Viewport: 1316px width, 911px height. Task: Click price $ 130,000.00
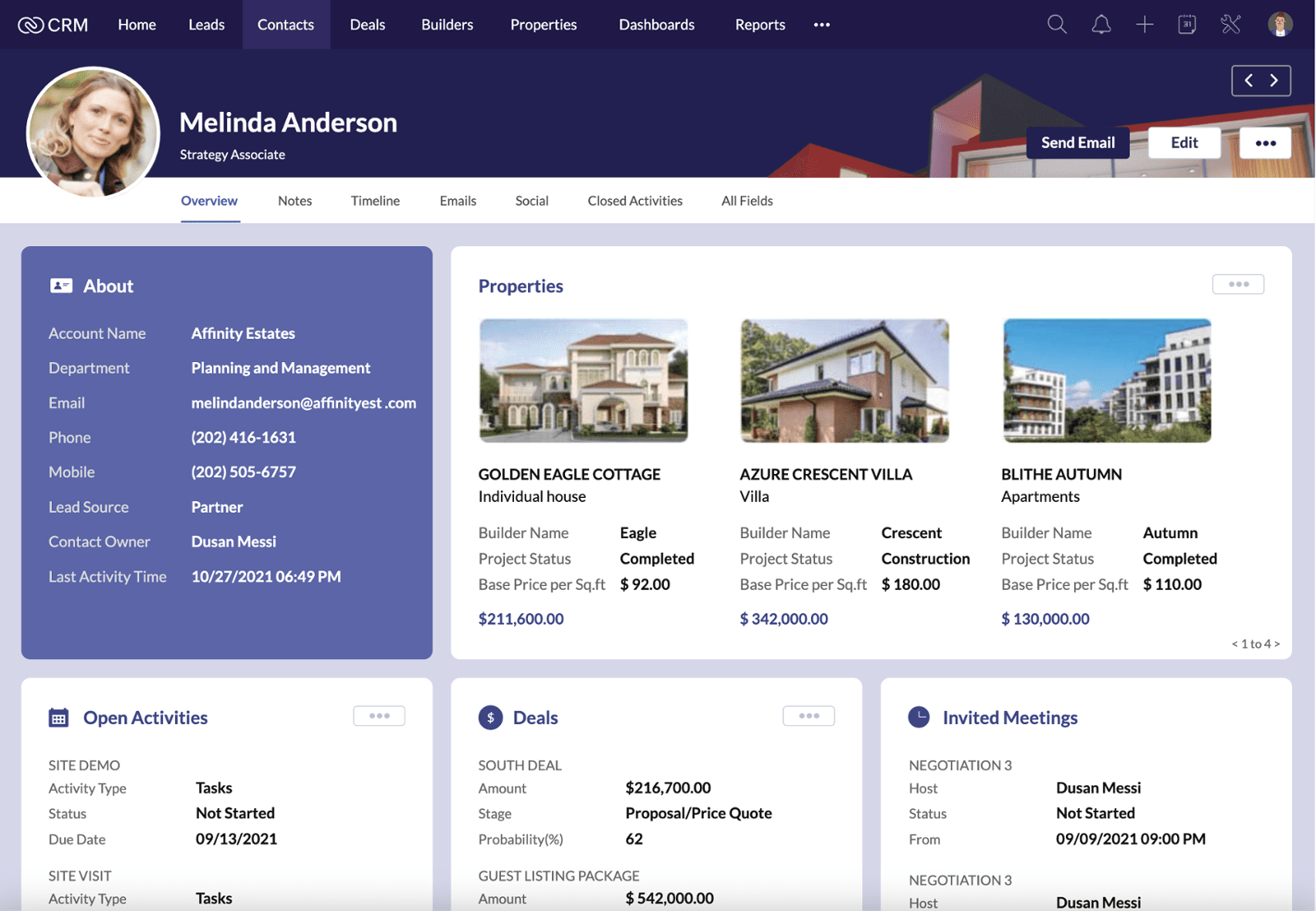coord(1045,619)
